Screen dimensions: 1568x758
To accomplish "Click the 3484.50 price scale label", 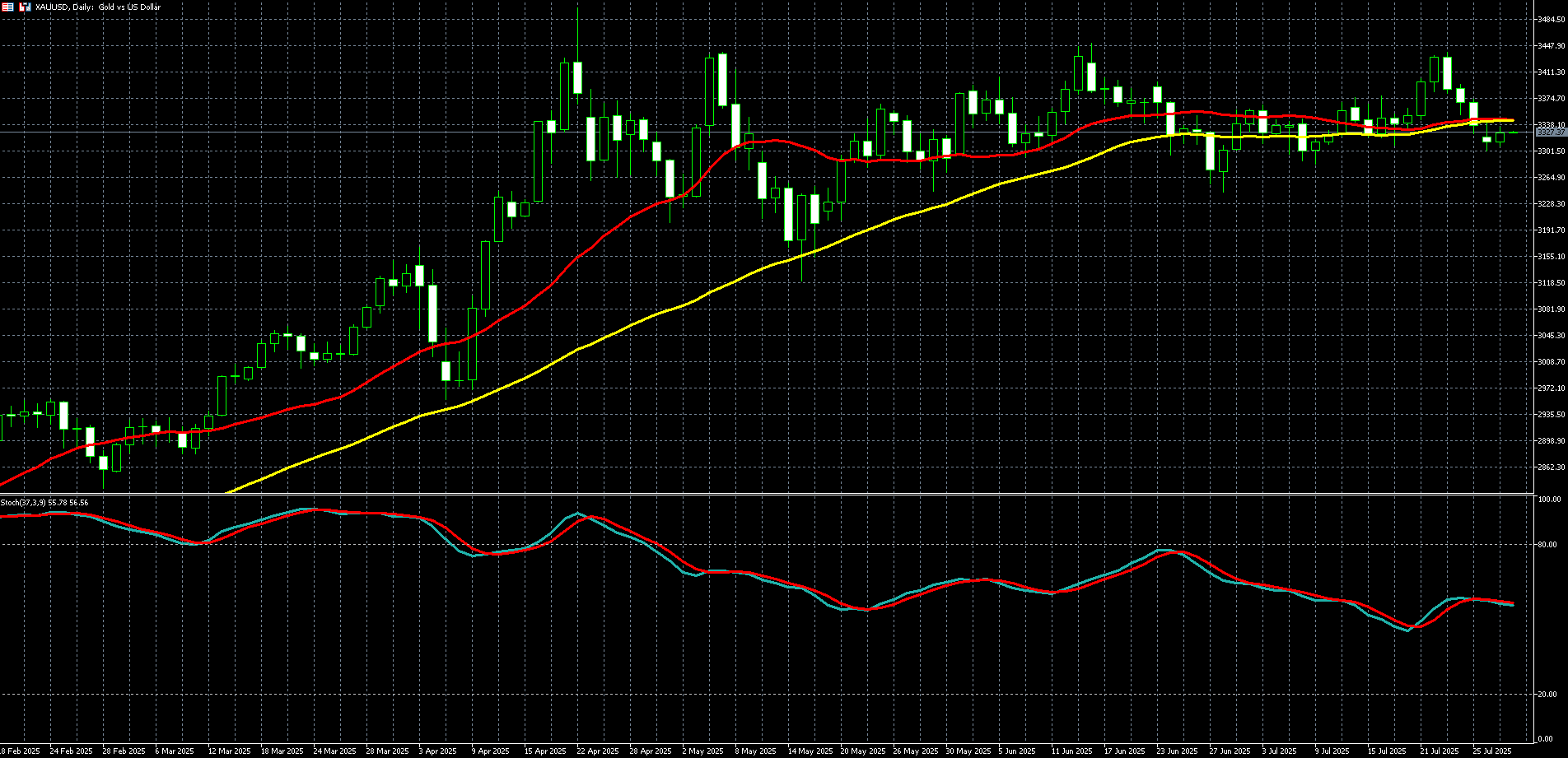I will [x=1551, y=20].
